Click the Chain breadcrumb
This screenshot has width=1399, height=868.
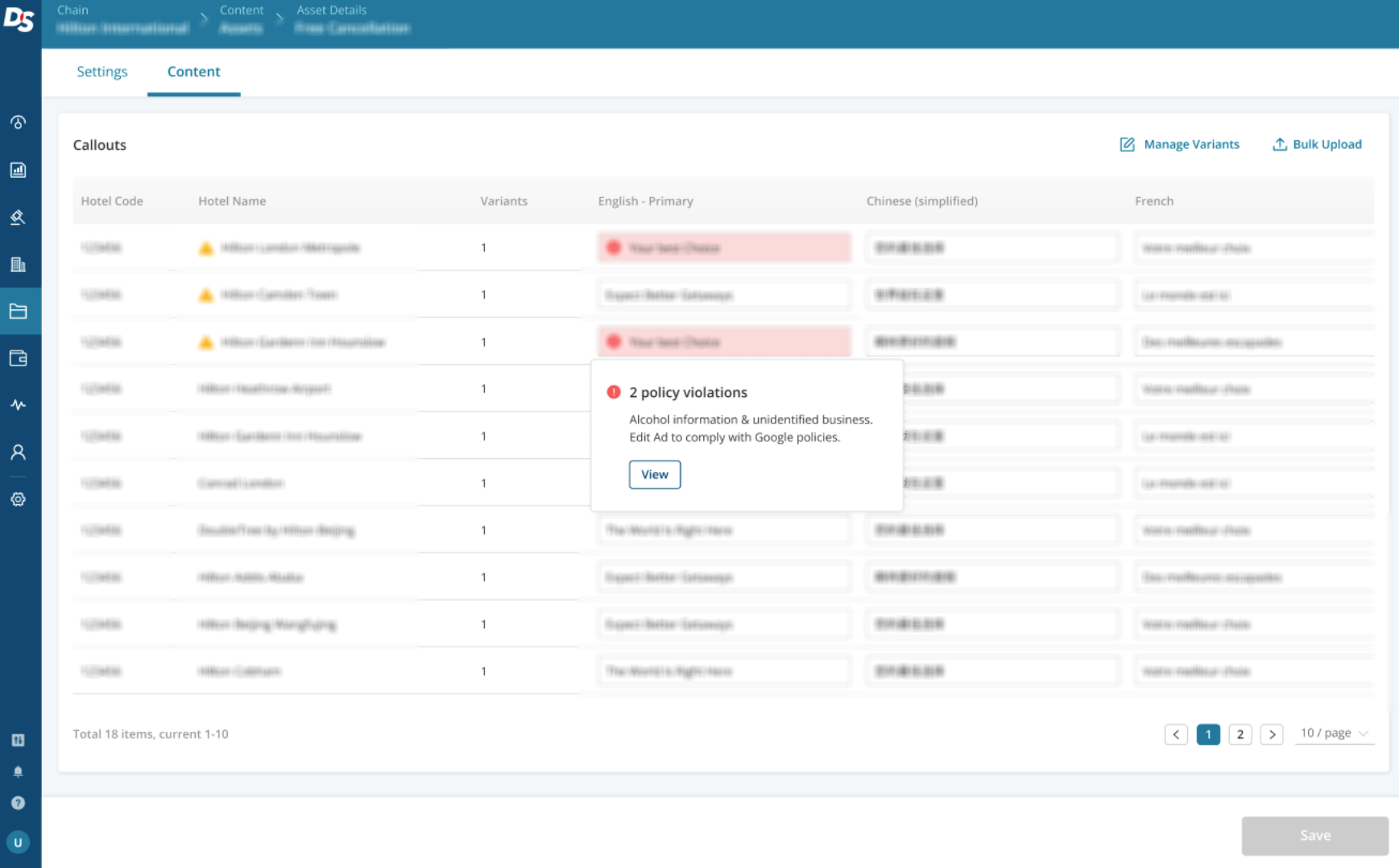pyautogui.click(x=72, y=10)
